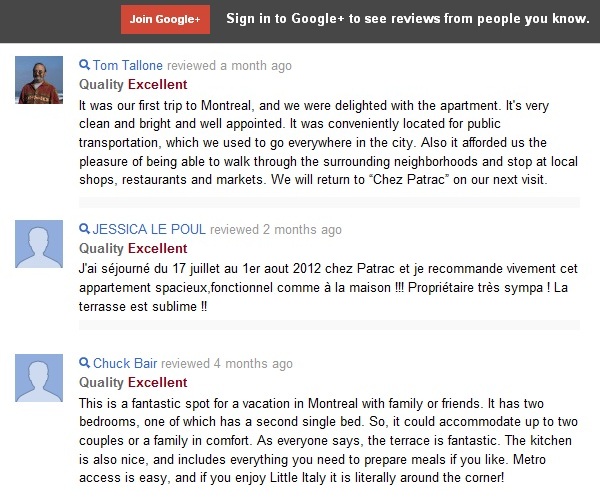The image size is (600, 500).
Task: Click magnifier icon beside Tom Tallone
Action: [84, 65]
